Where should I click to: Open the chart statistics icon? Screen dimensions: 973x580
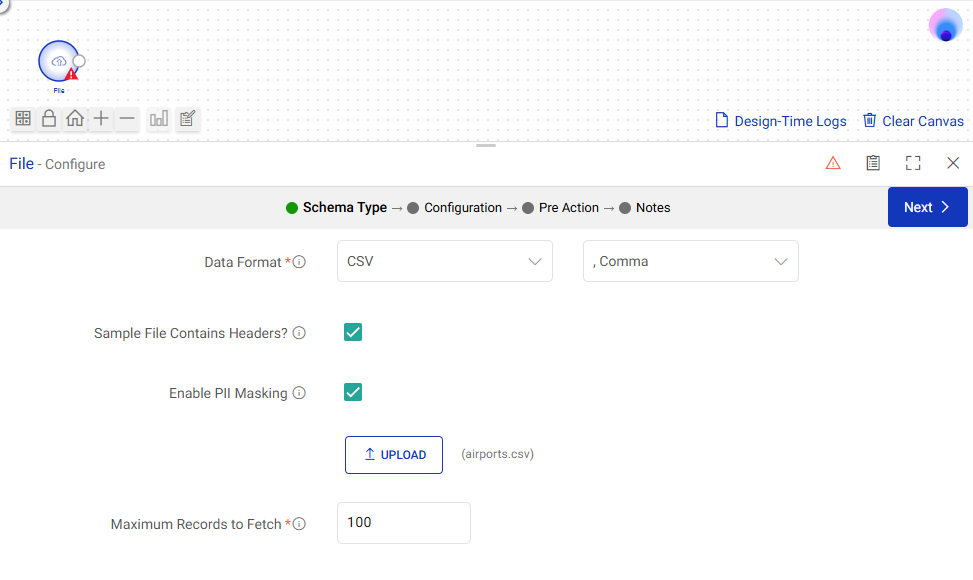click(x=158, y=118)
